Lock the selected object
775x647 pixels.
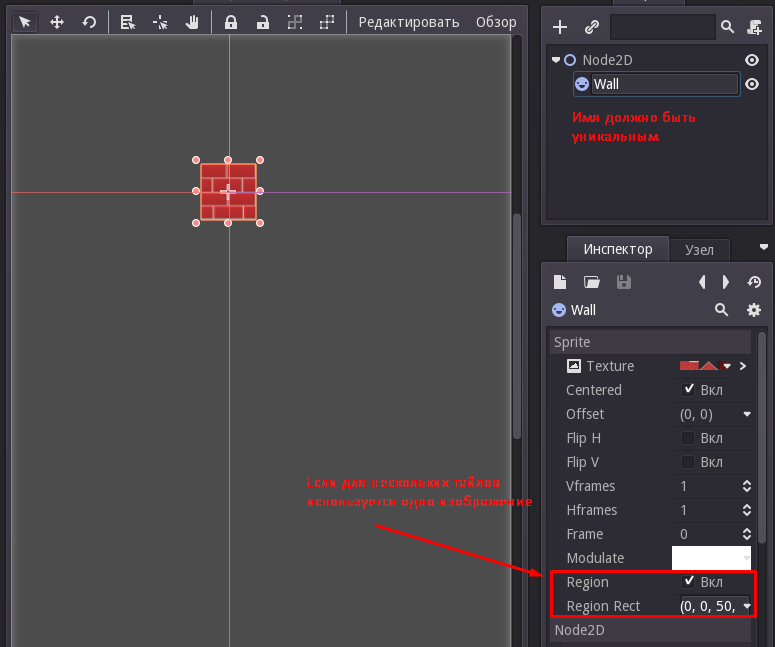coord(231,22)
